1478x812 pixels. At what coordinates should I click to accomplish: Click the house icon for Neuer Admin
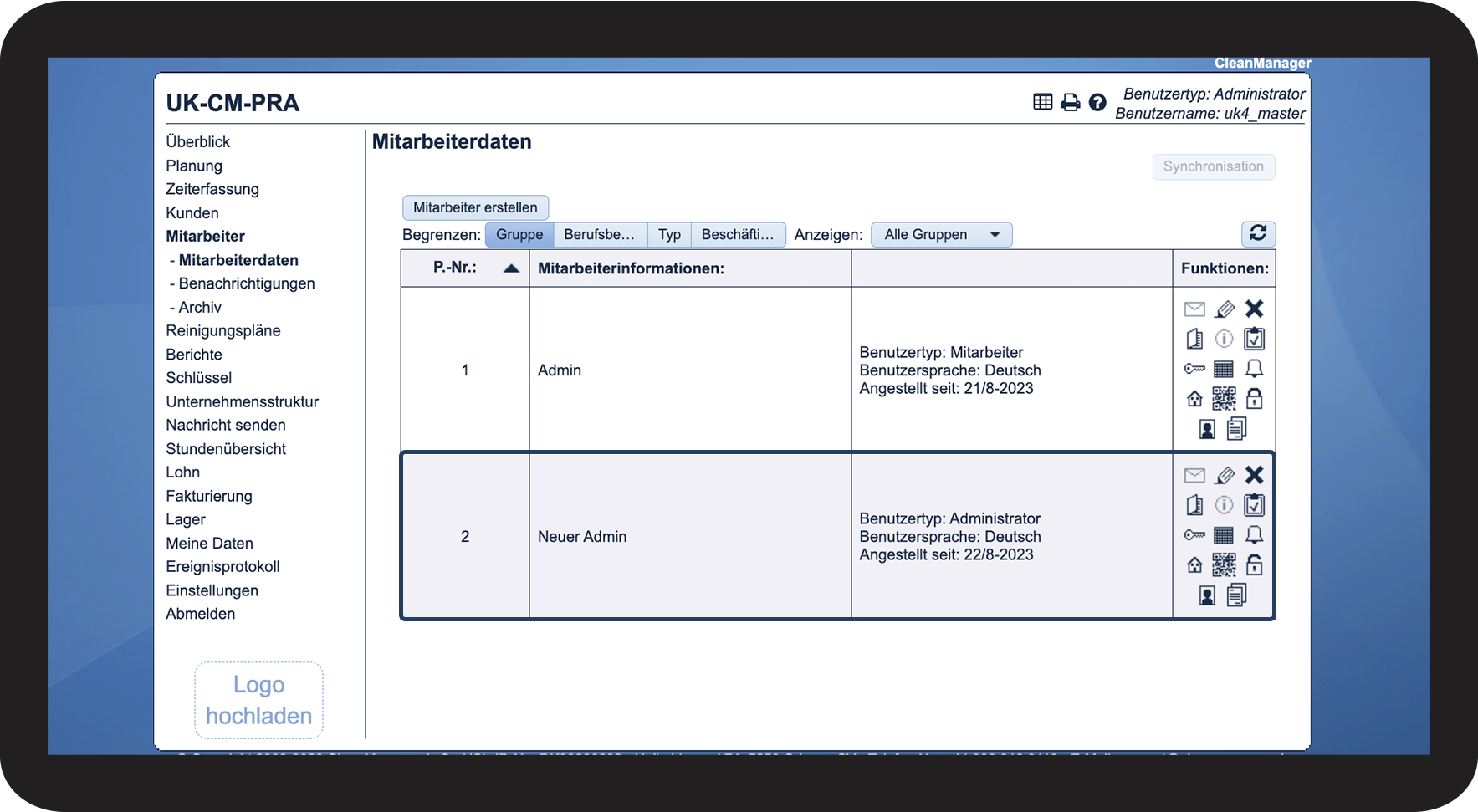tap(1194, 565)
